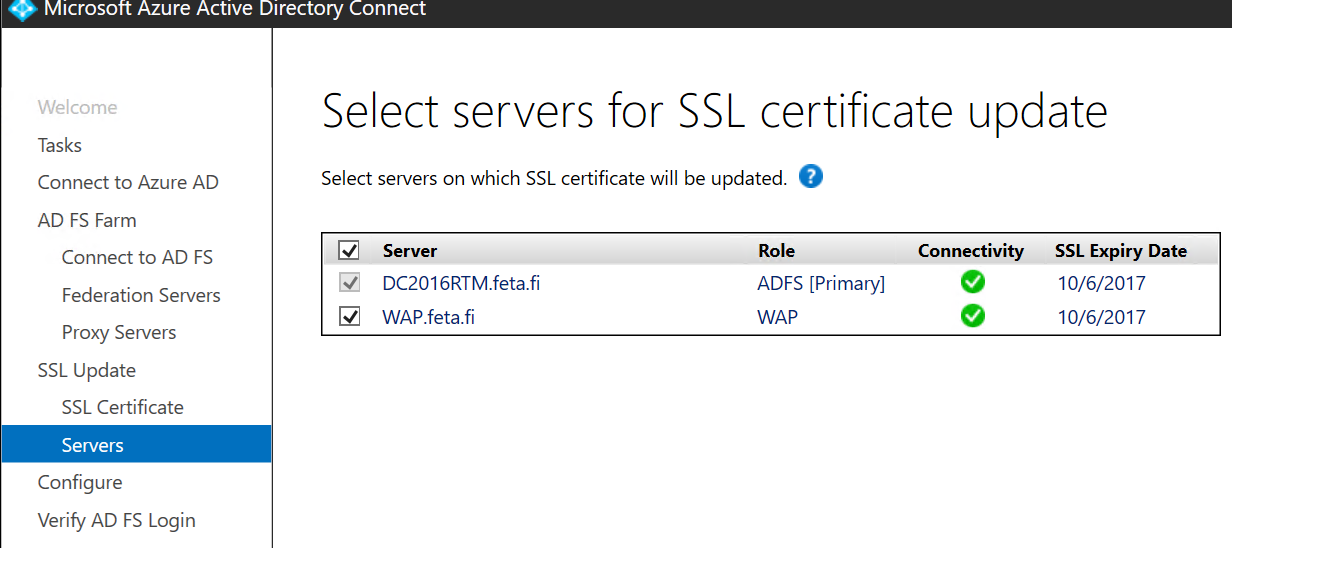
Task: Sort by SSL Expiry Date column header
Action: (1121, 251)
